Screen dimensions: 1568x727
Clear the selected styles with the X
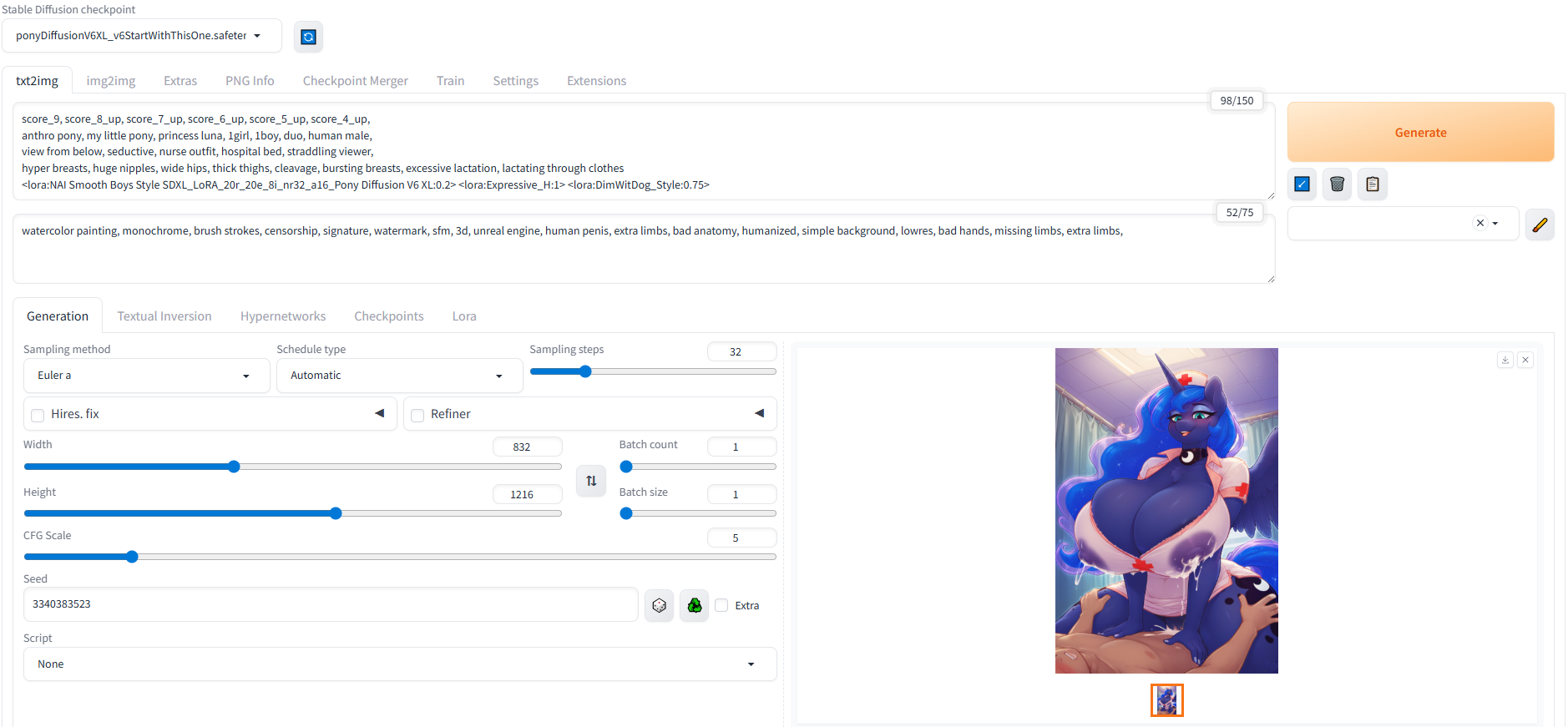point(1480,223)
